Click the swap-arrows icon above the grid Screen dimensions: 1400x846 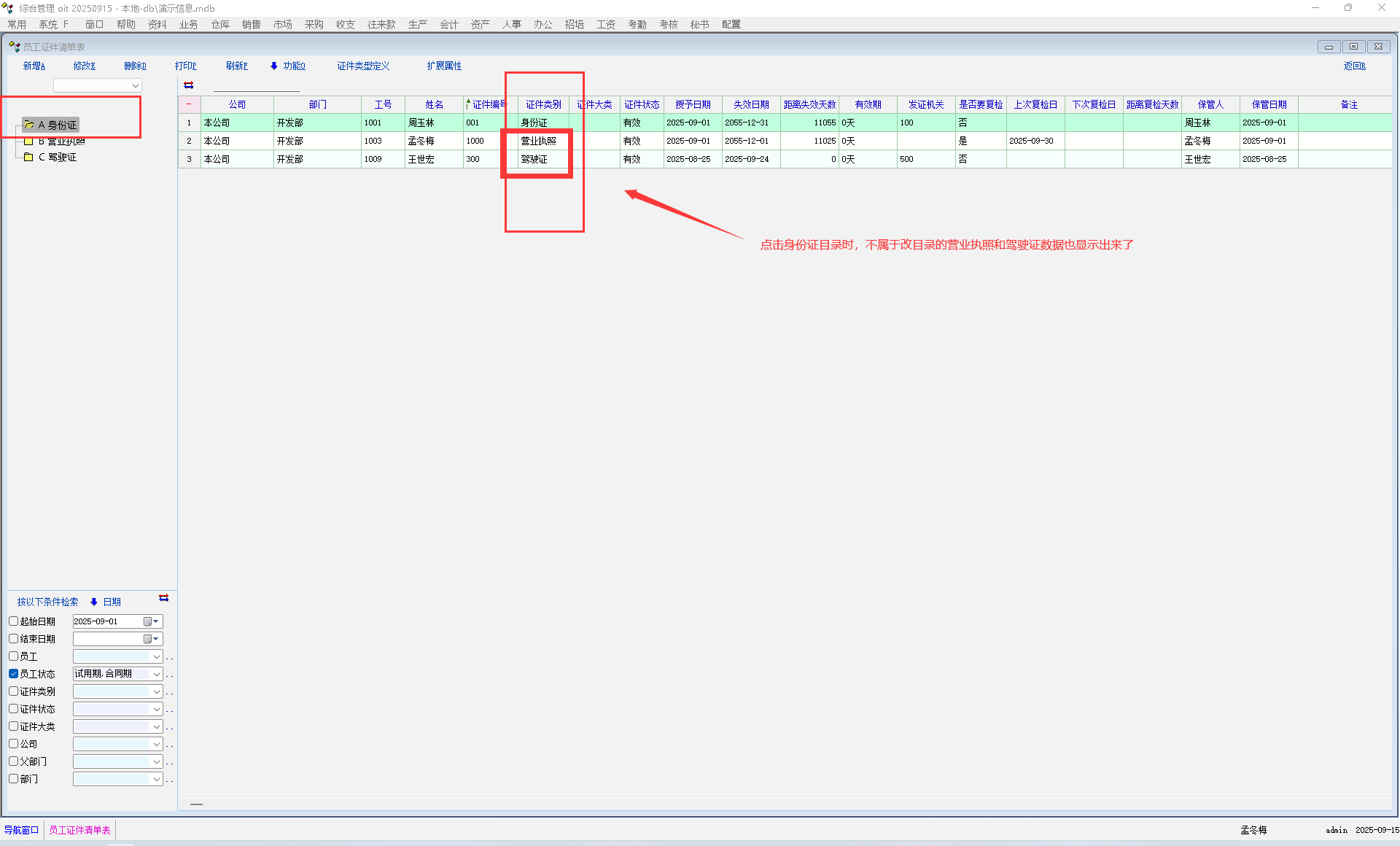pos(189,85)
